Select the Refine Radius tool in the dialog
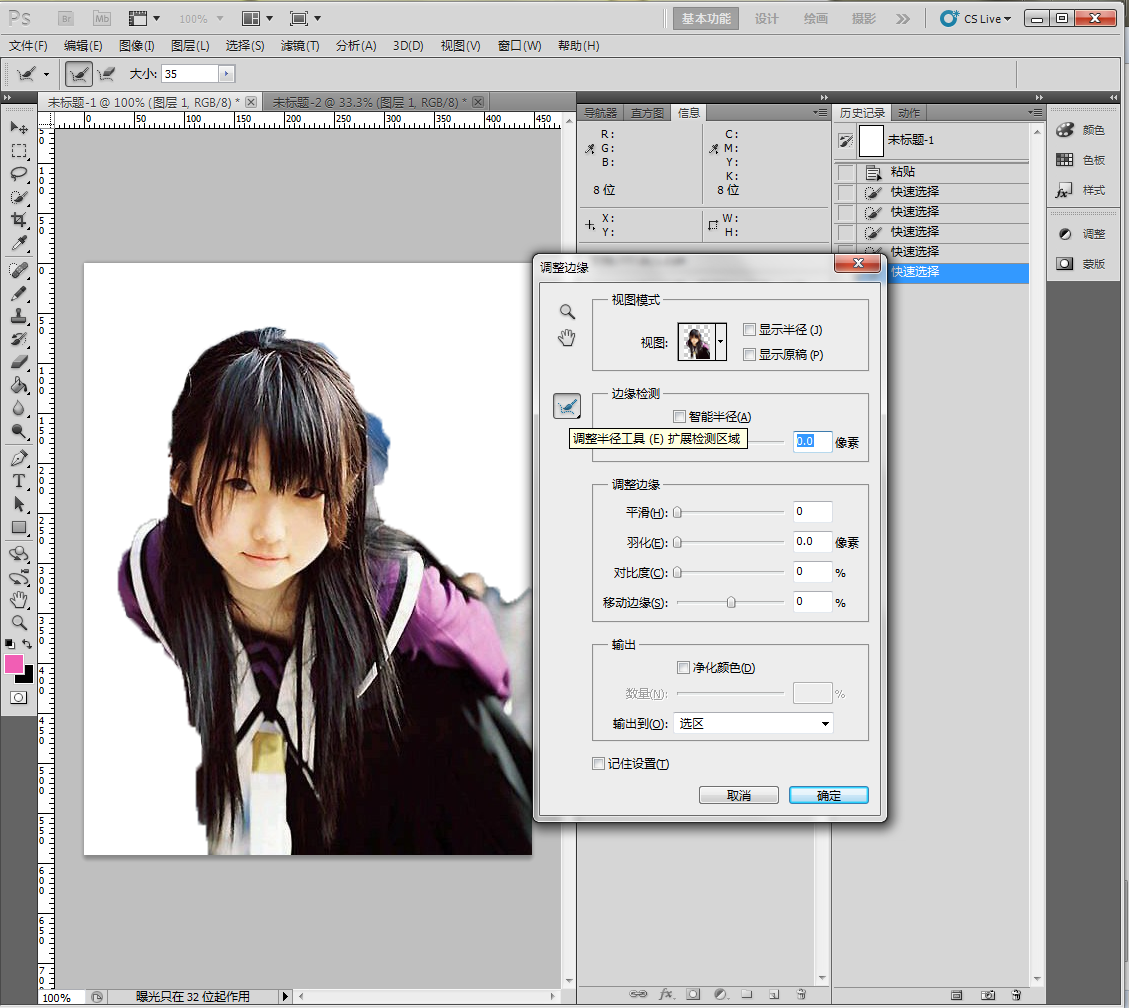The image size is (1129, 1008). click(567, 407)
